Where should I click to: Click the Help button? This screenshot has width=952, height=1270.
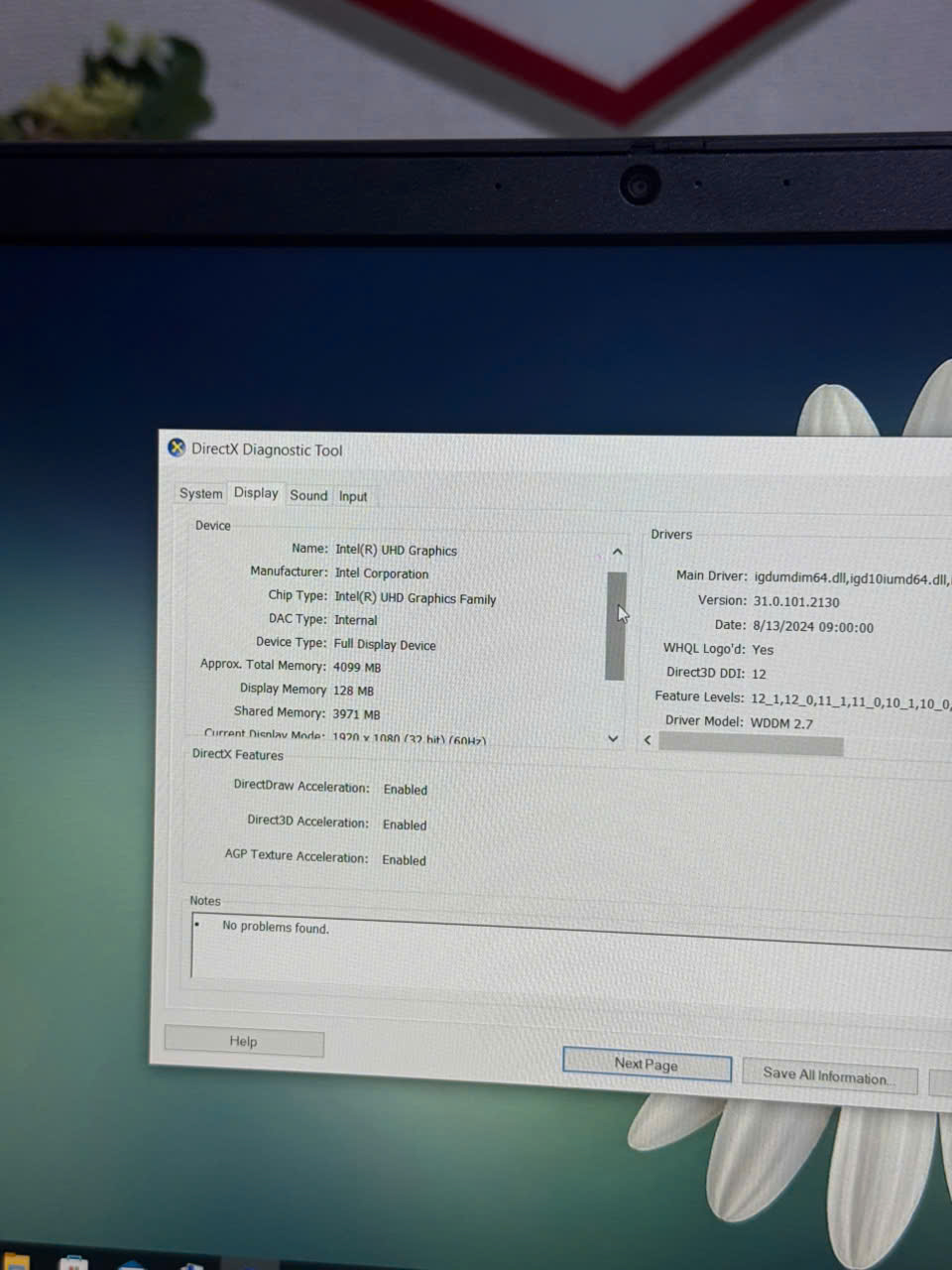tap(243, 1042)
